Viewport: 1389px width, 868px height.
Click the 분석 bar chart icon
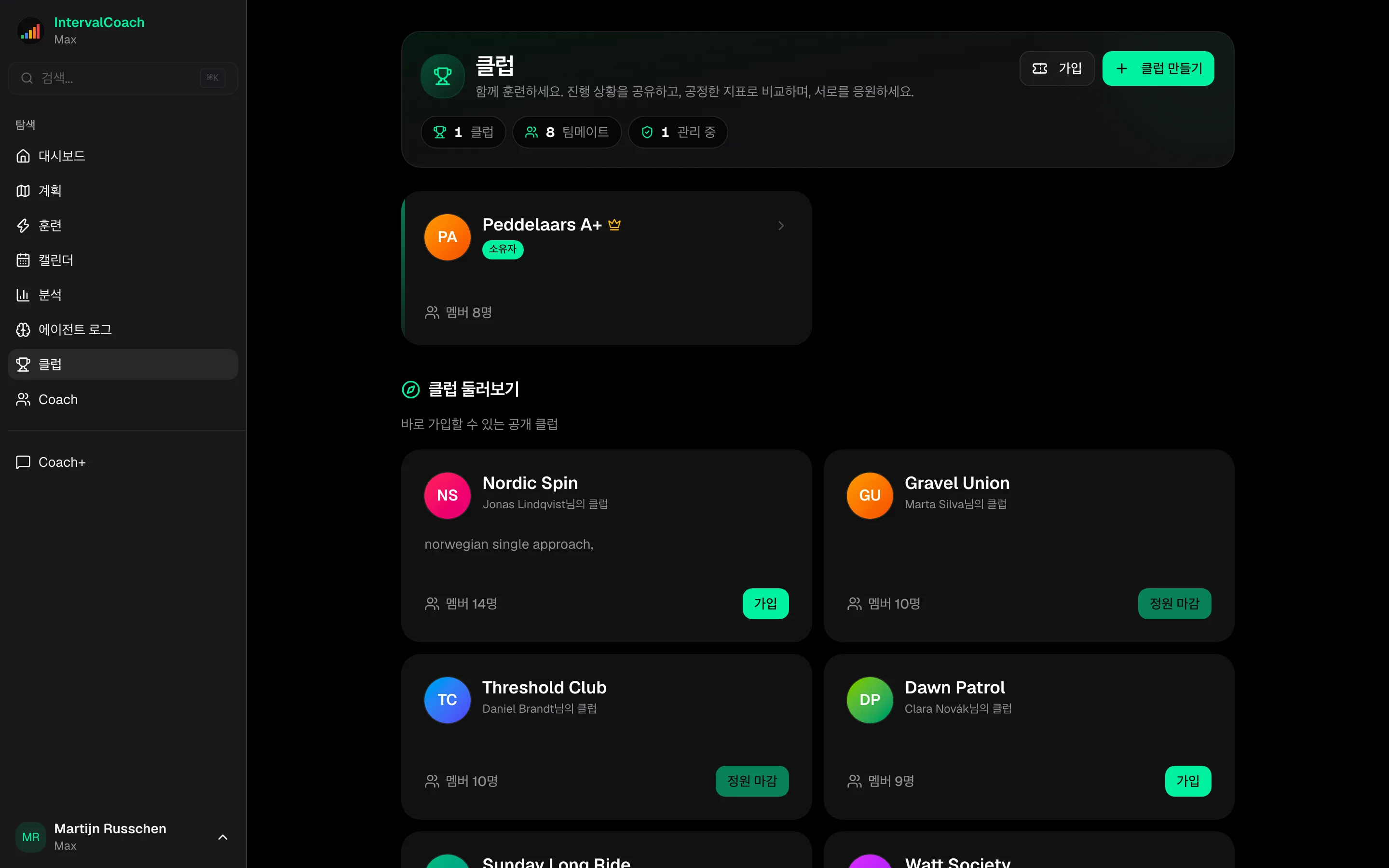[x=23, y=295]
